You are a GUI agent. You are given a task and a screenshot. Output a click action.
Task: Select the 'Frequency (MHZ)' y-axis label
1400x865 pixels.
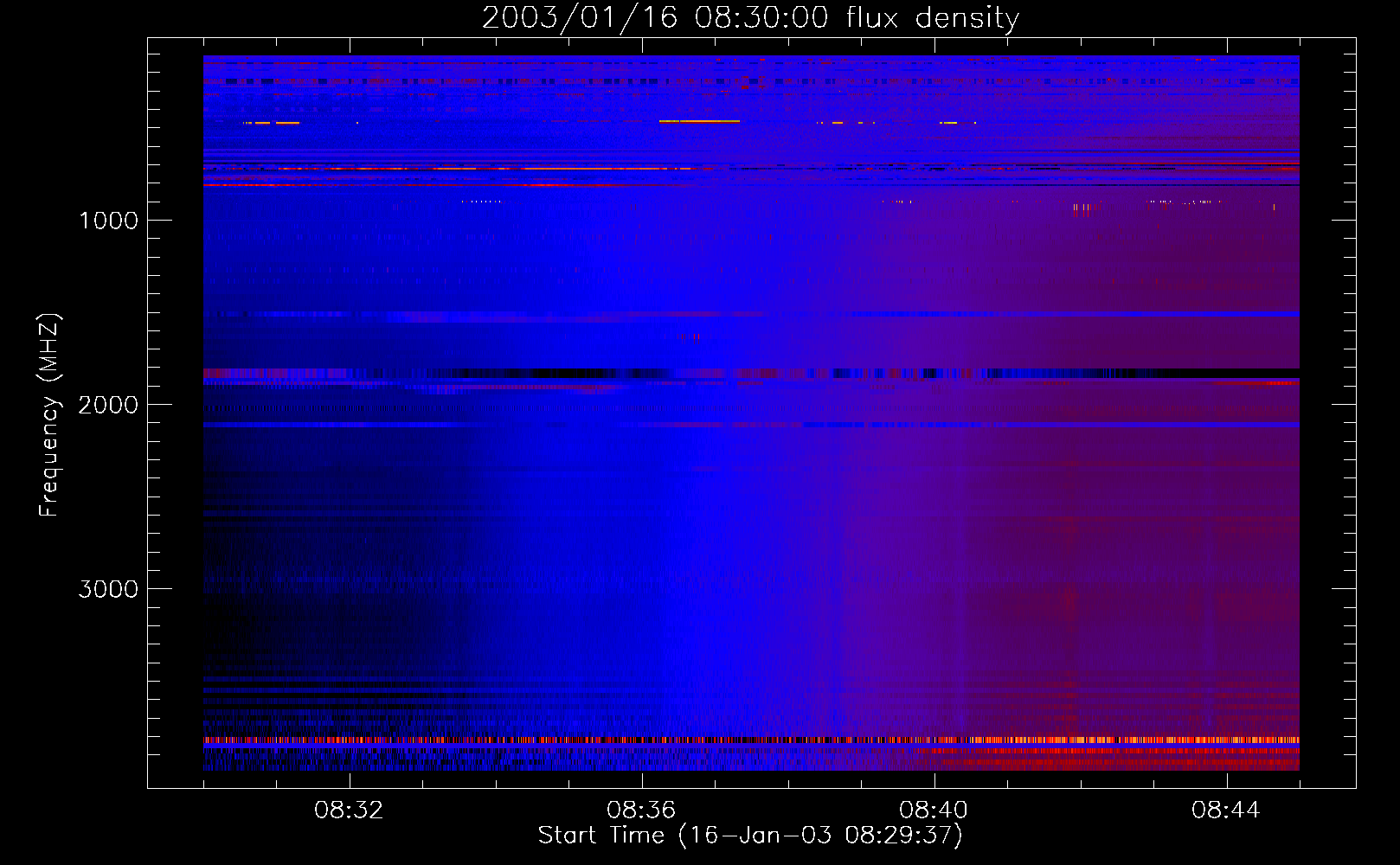50,415
